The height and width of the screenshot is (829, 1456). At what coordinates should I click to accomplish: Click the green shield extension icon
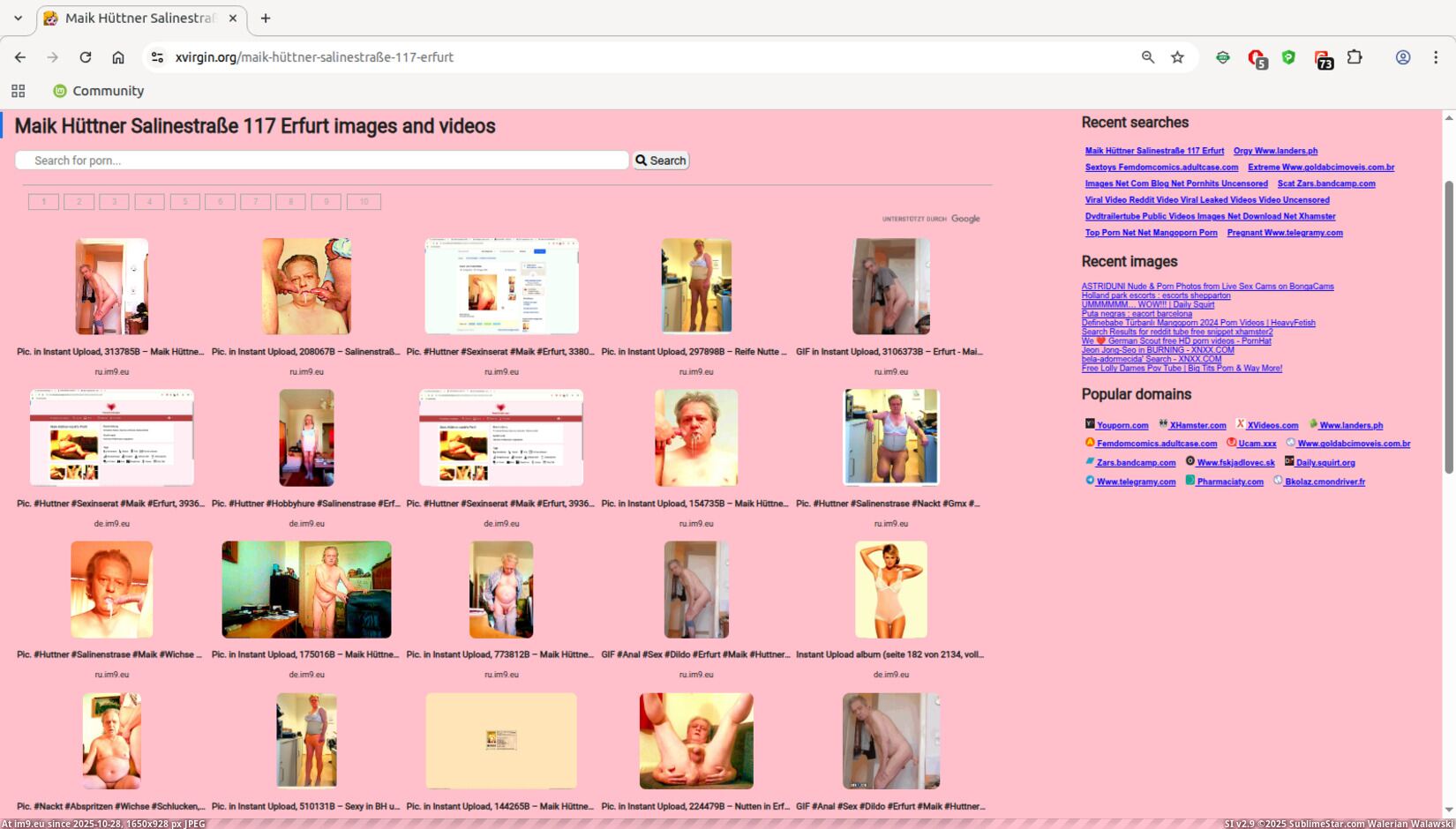[1289, 56]
